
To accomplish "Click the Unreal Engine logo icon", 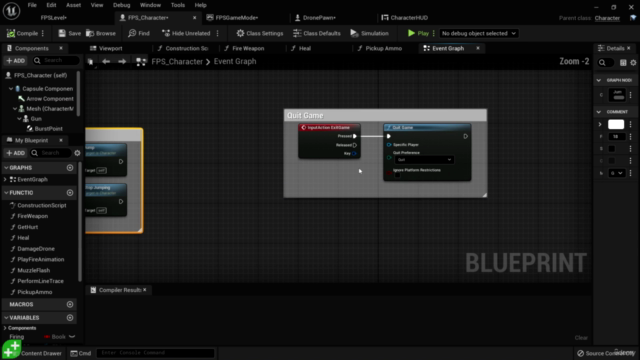I will [11, 11].
